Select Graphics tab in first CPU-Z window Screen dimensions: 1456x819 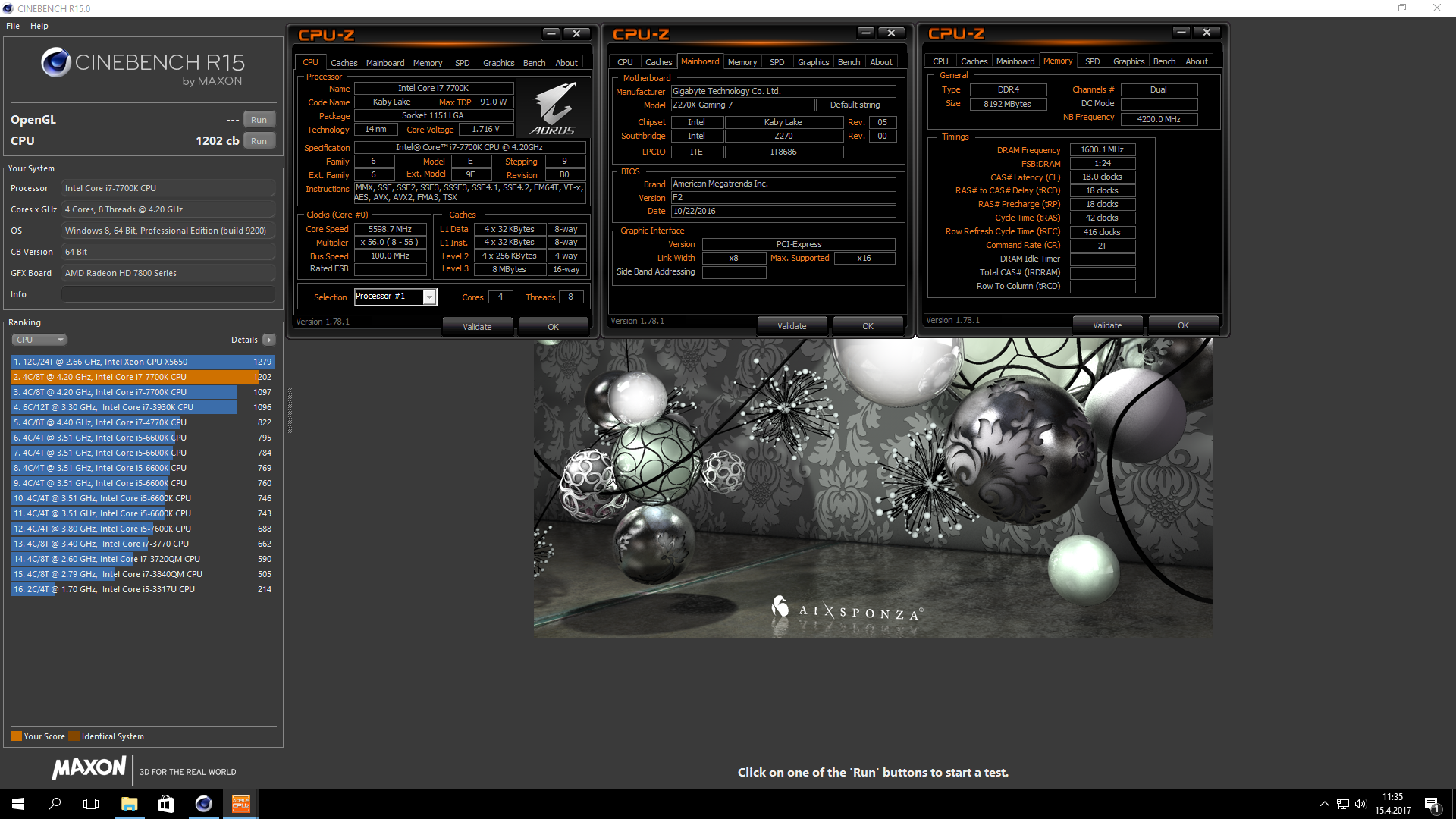[x=498, y=63]
